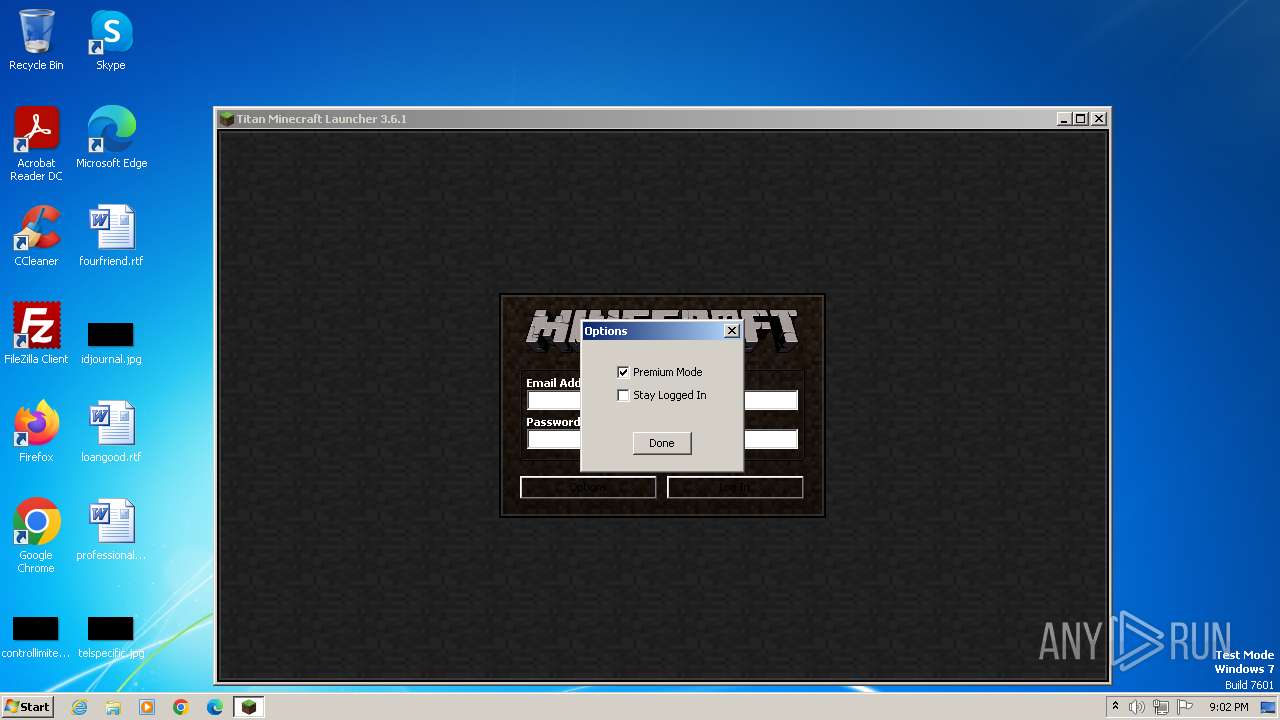
Task: Enable the Stay Logged In checkbox
Action: [623, 395]
